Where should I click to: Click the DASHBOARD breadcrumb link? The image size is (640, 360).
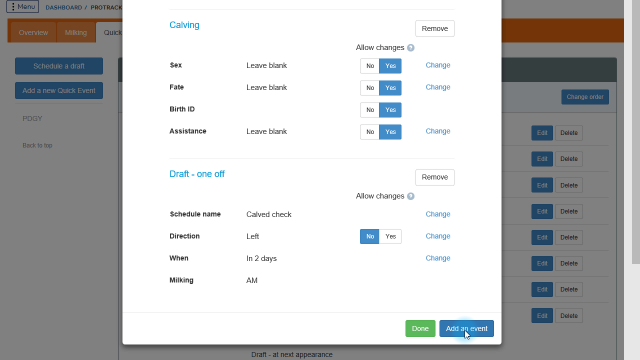[x=64, y=7]
